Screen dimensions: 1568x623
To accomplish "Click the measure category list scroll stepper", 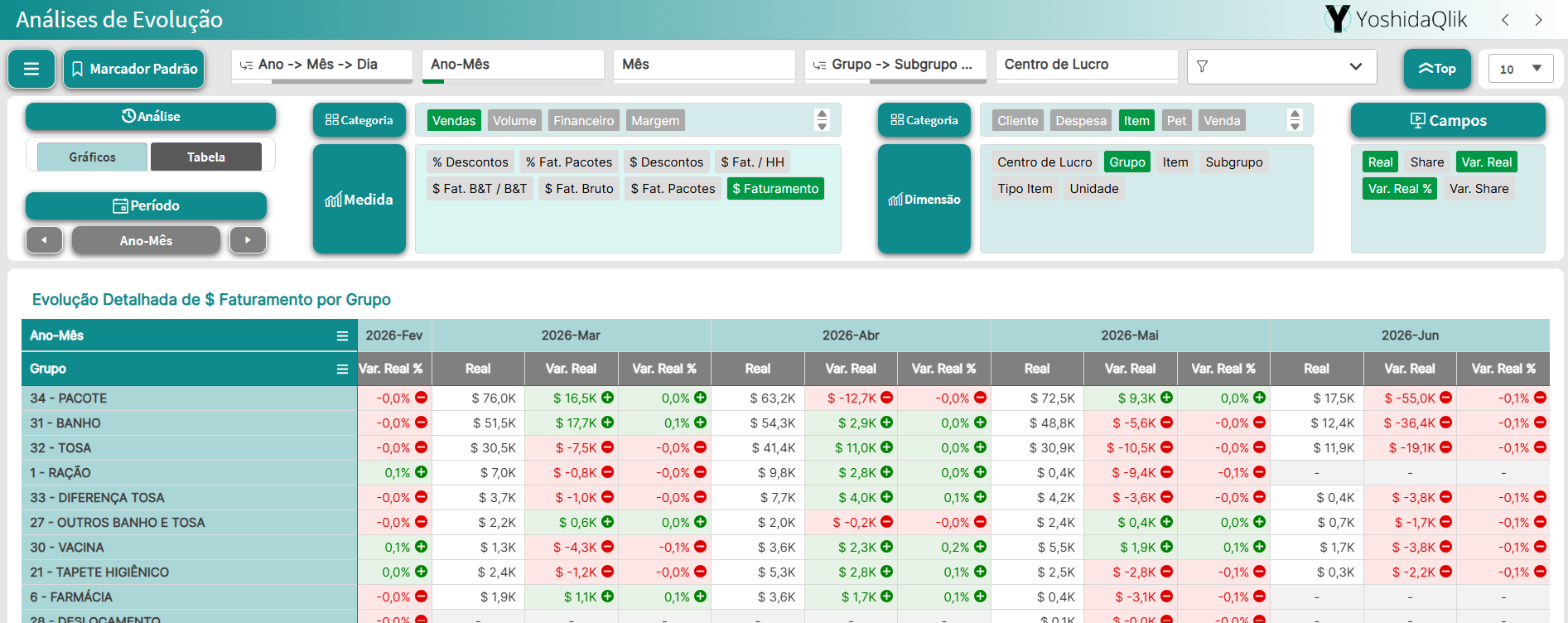I will pos(822,120).
